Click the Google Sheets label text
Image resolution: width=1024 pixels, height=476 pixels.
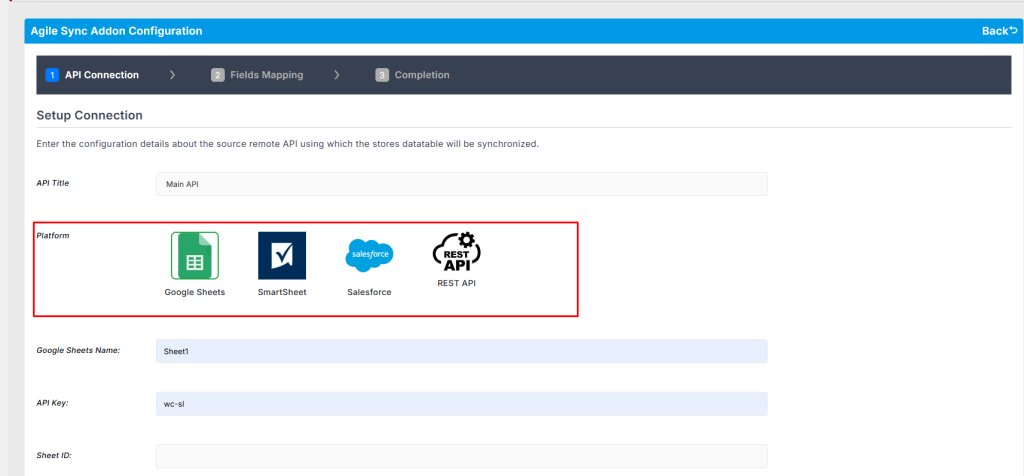(x=195, y=293)
